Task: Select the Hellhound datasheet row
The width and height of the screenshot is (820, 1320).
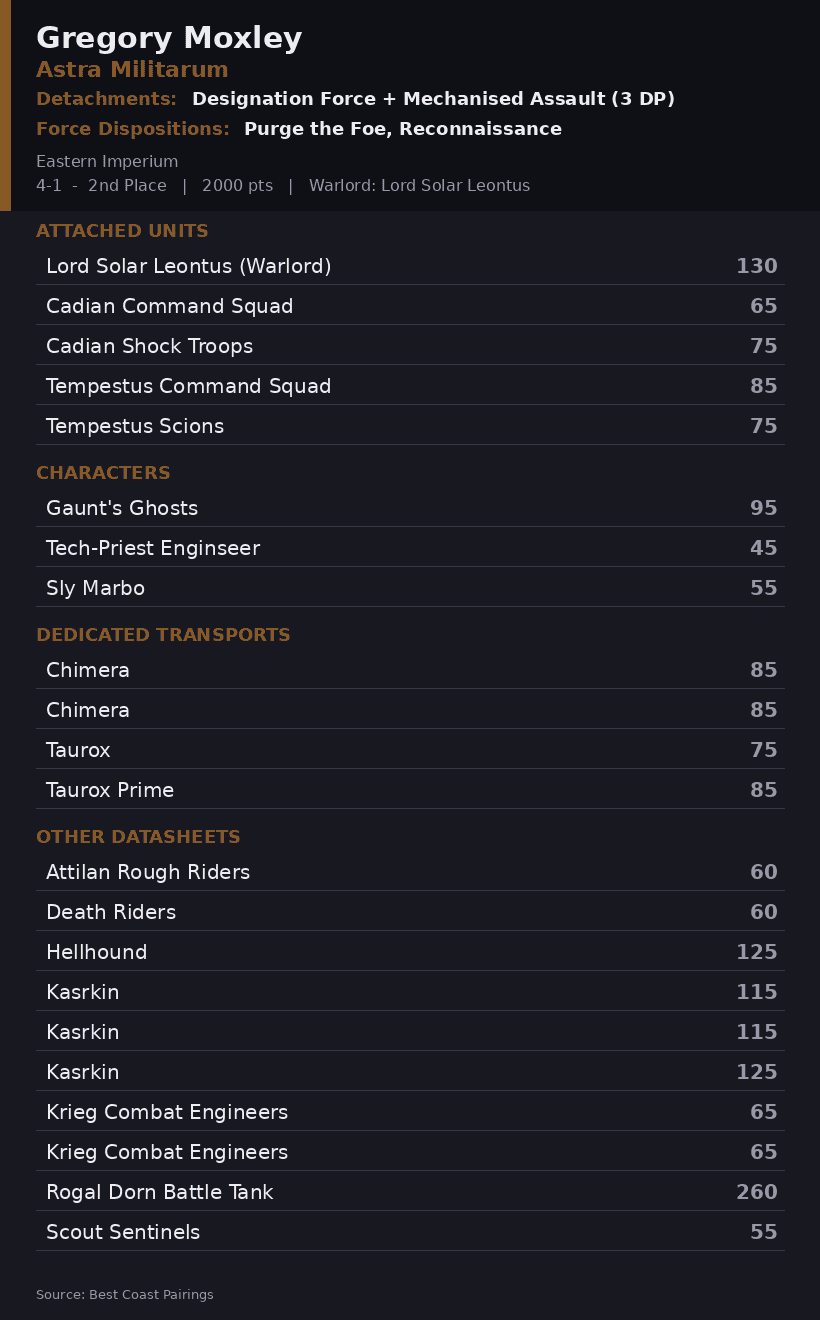Action: click(410, 951)
